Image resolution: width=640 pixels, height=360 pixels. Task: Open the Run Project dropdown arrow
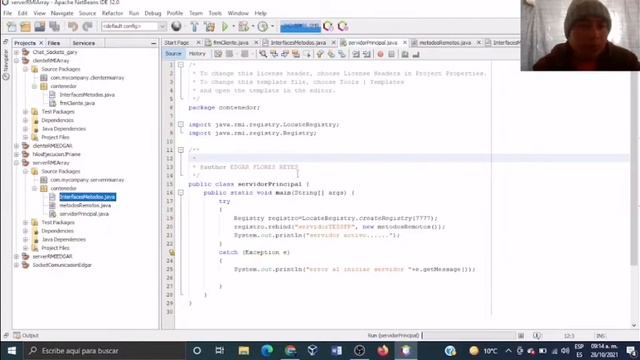(x=233, y=27)
